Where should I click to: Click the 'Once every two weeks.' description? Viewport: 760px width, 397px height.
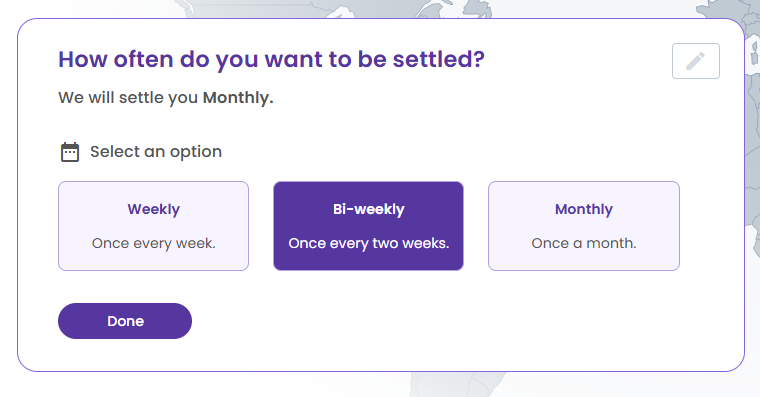point(368,243)
